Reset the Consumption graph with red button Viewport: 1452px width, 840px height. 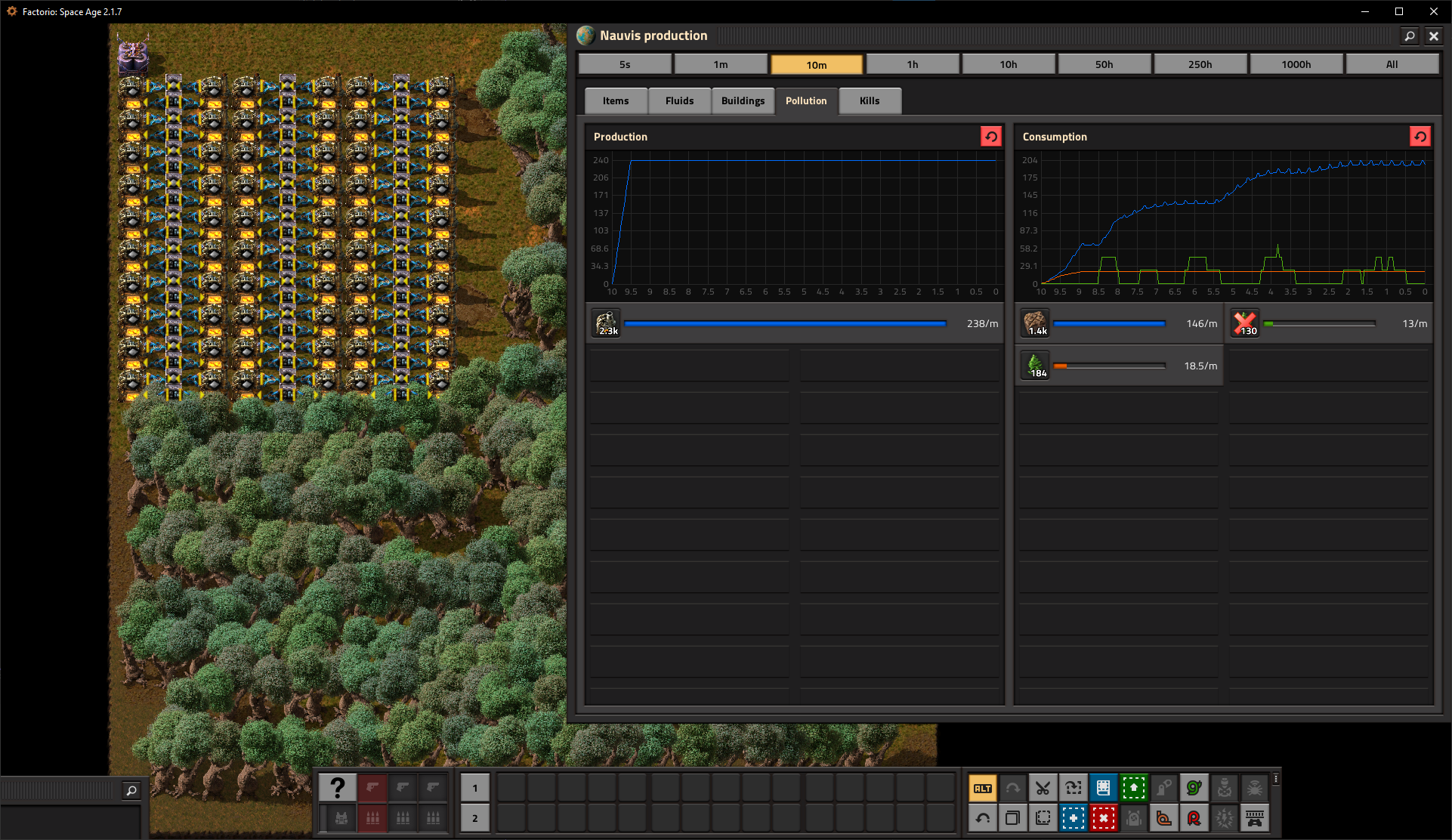[1420, 136]
